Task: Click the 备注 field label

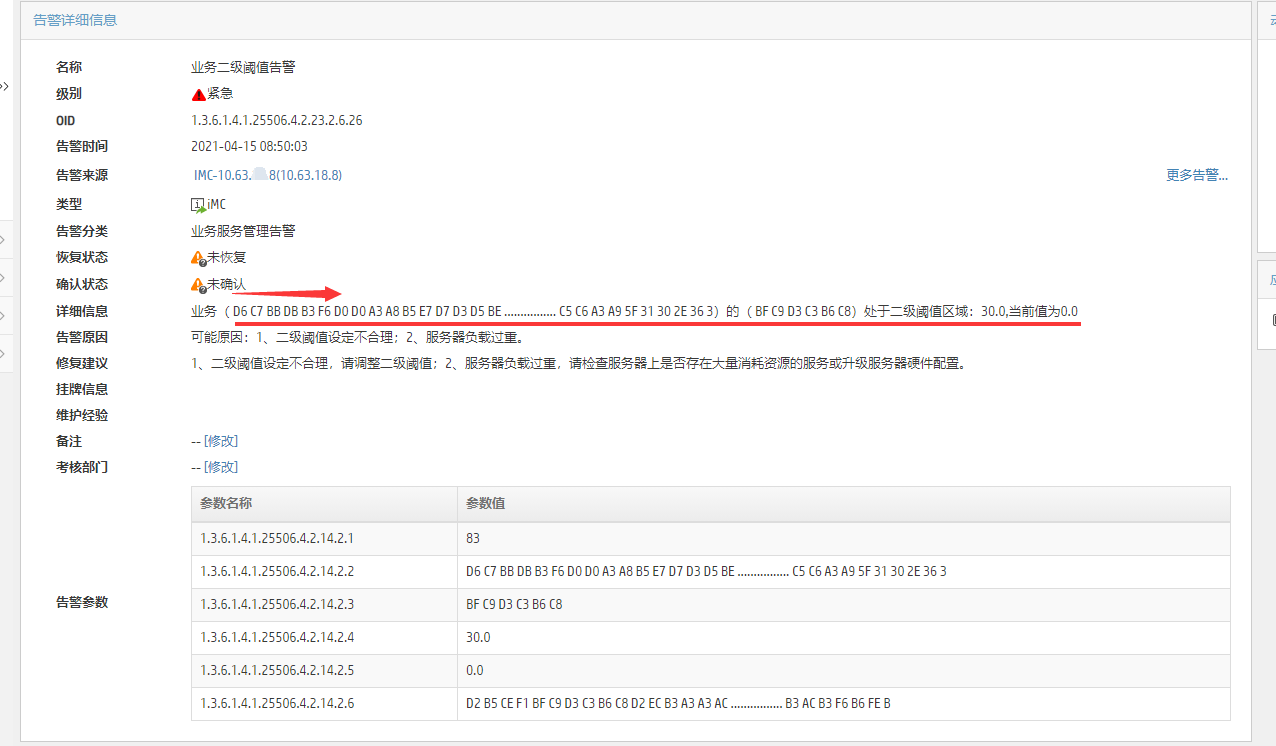Action: [69, 441]
